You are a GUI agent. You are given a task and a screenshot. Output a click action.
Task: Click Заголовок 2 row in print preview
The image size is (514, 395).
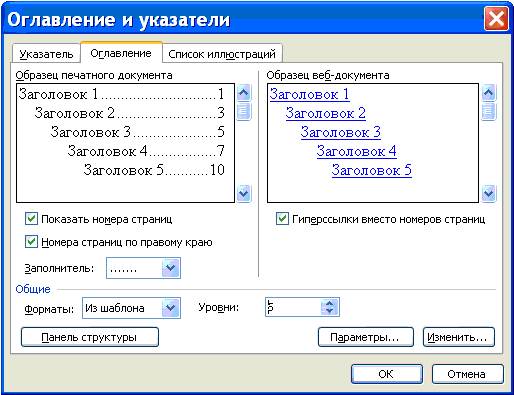[130, 113]
